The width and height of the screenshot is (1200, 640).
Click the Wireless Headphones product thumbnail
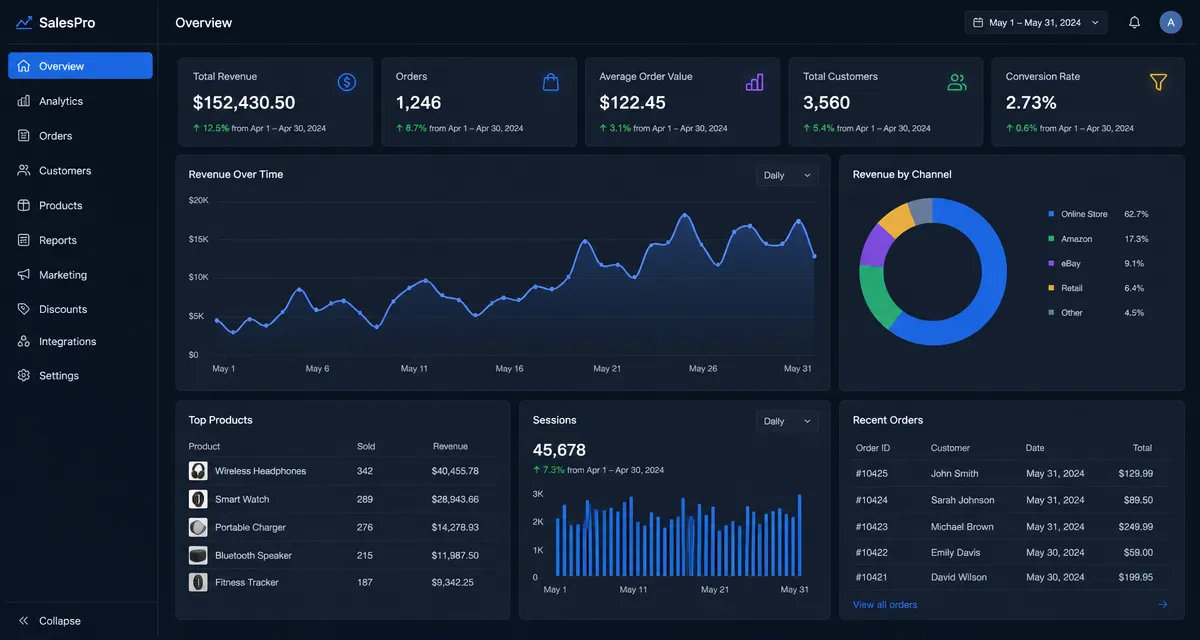(x=198, y=471)
